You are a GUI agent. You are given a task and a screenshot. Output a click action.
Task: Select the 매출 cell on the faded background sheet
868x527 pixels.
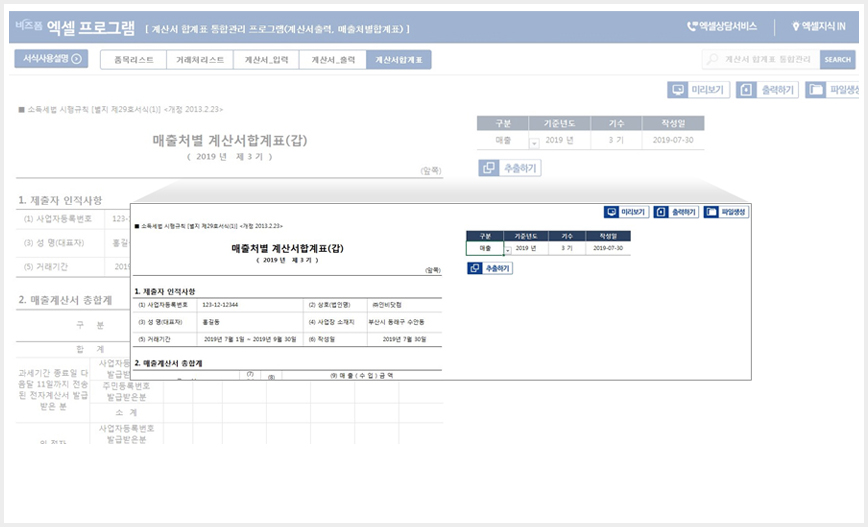click(503, 140)
